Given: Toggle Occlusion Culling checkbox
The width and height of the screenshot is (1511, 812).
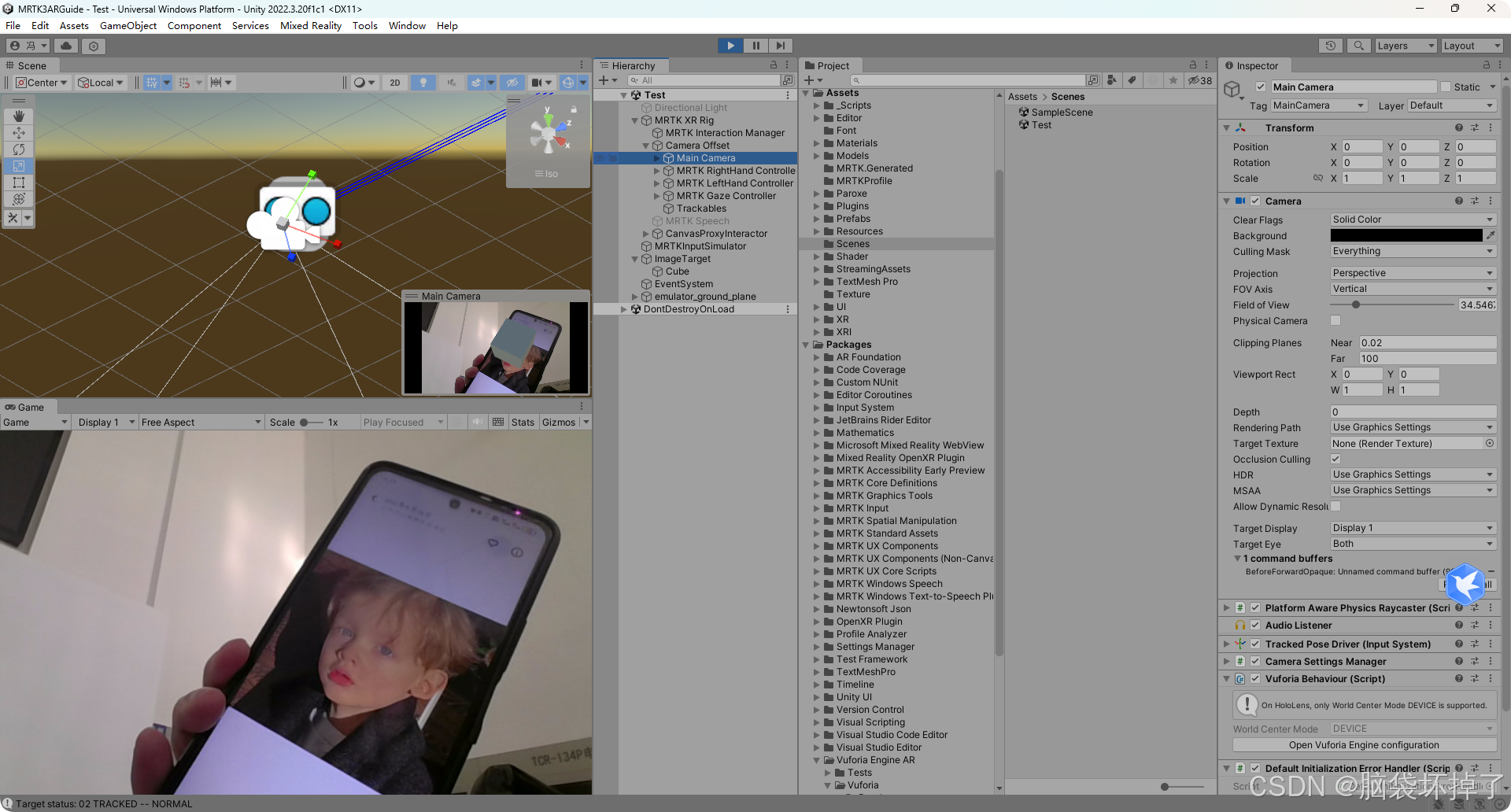Looking at the screenshot, I should (1336, 459).
